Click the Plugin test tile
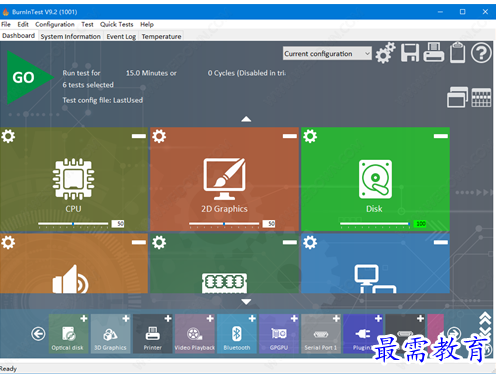496x381 pixels. pos(363,334)
